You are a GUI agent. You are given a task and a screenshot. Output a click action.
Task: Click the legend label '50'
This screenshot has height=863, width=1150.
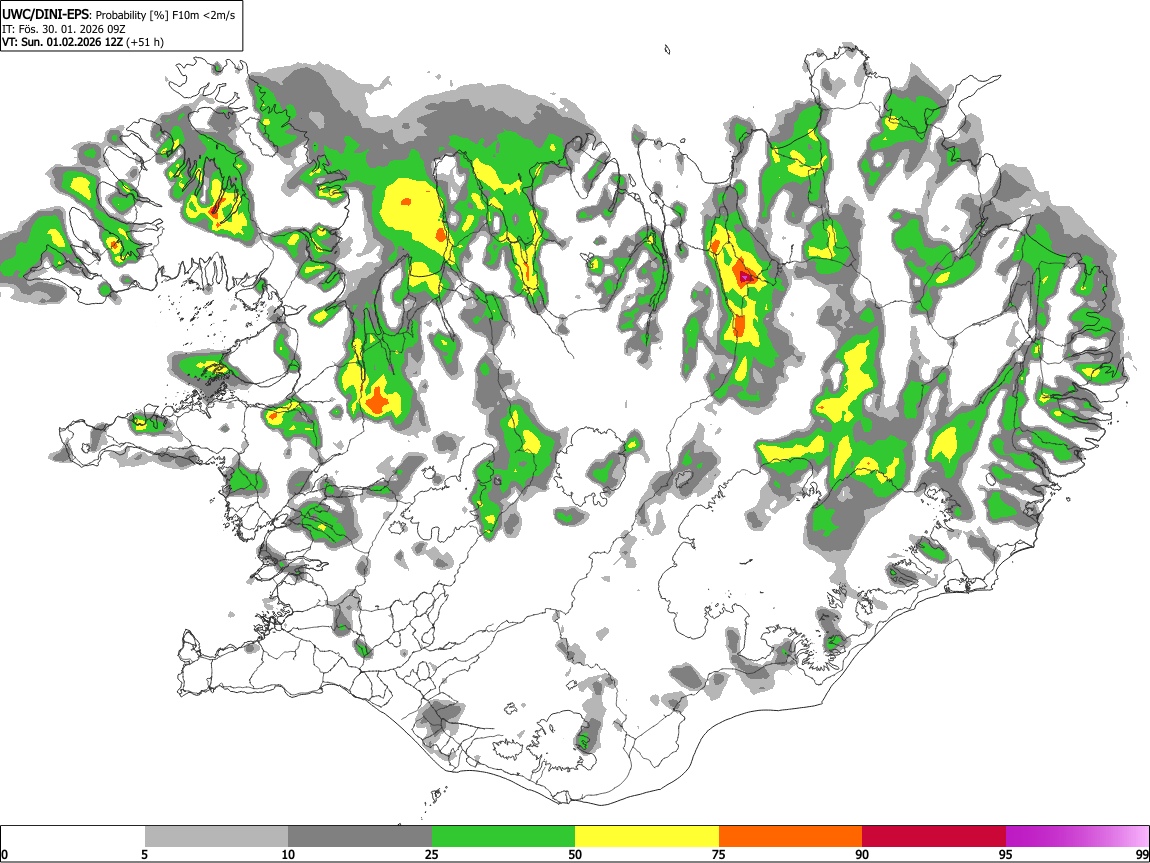[575, 854]
